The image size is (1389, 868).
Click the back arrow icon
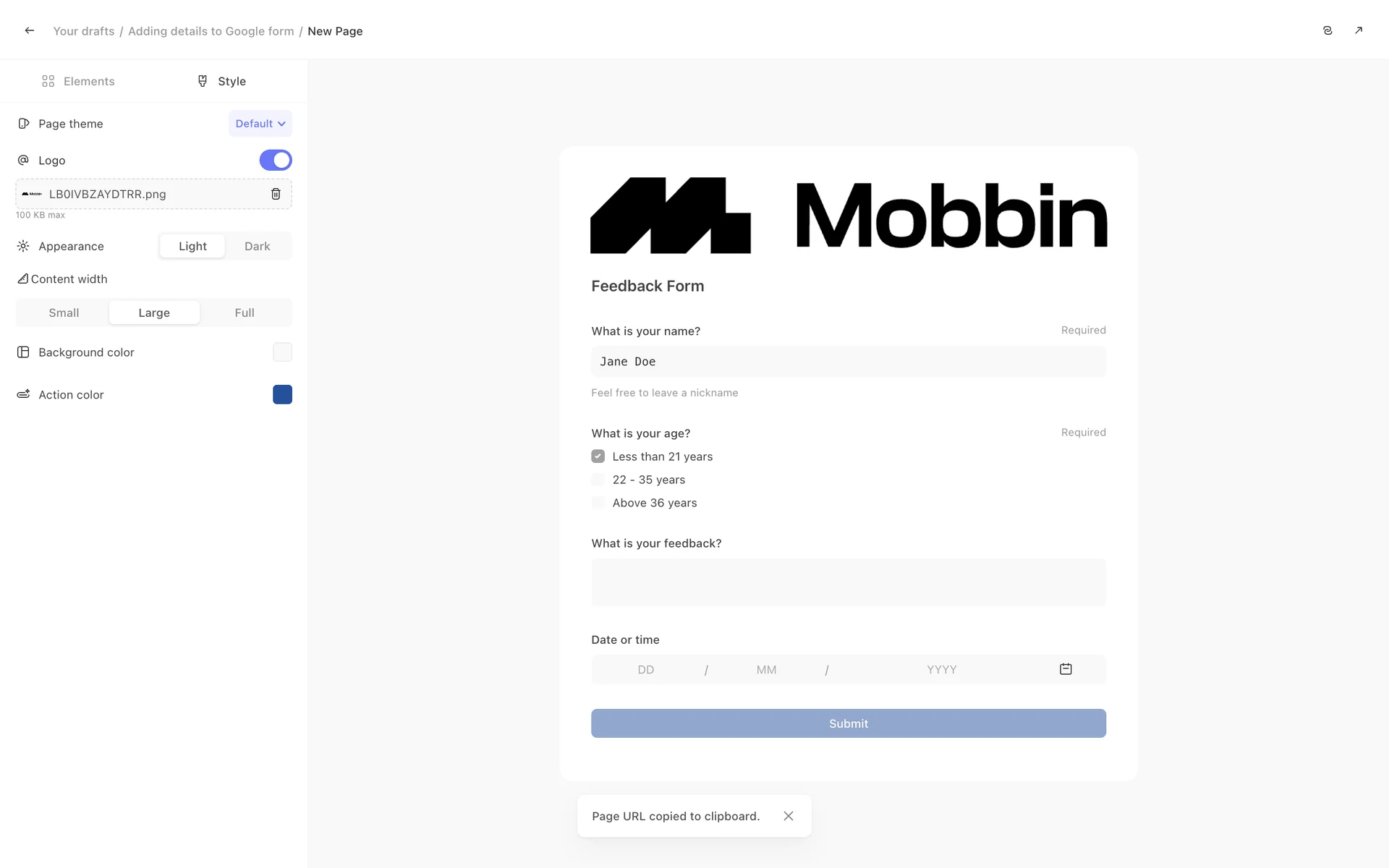pyautogui.click(x=30, y=30)
